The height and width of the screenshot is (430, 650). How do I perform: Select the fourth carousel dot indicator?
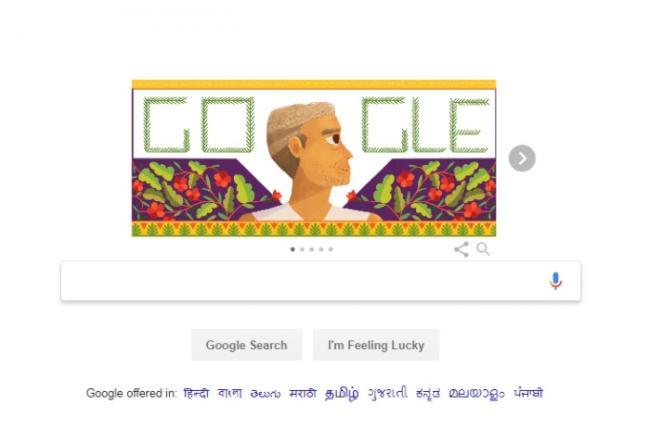coord(321,249)
